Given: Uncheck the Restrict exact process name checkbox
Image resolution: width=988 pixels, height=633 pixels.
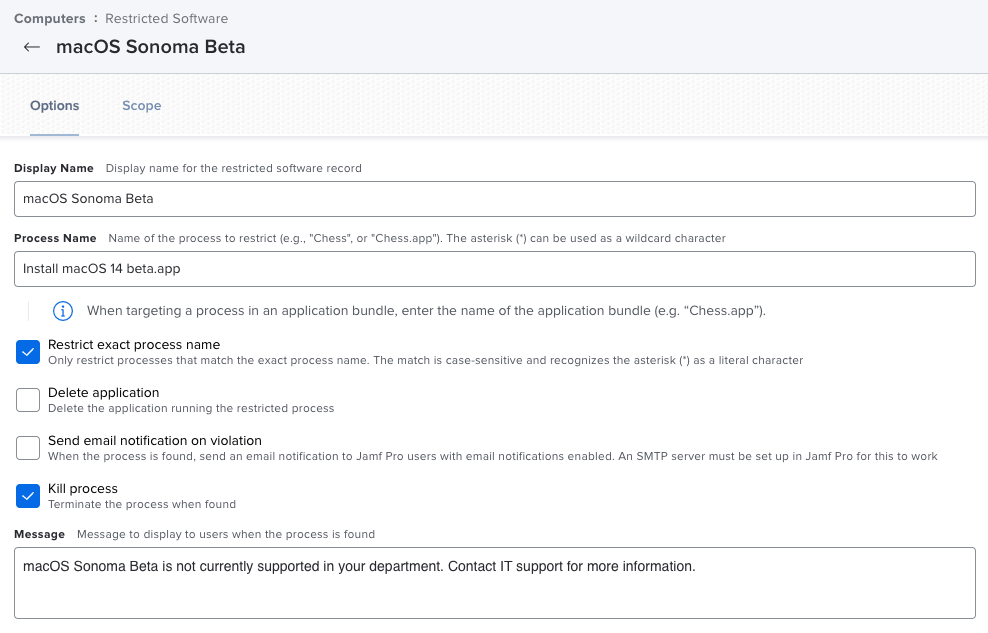Looking at the screenshot, I should click(x=28, y=352).
